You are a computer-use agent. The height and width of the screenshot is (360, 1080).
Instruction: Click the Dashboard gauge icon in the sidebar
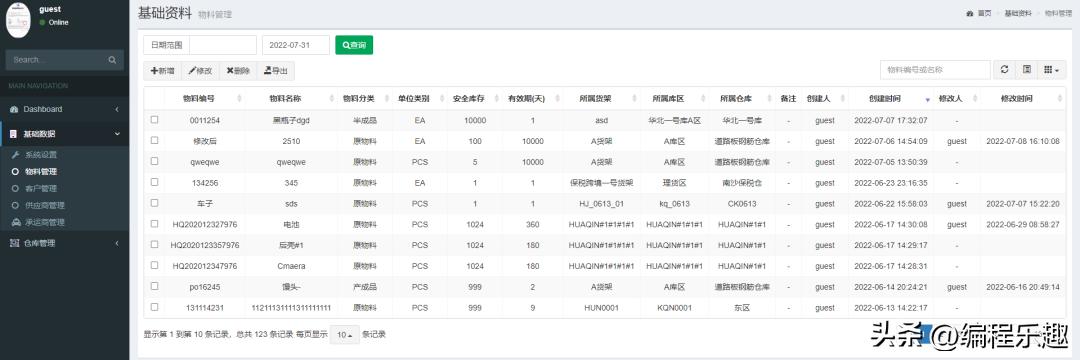[x=14, y=109]
